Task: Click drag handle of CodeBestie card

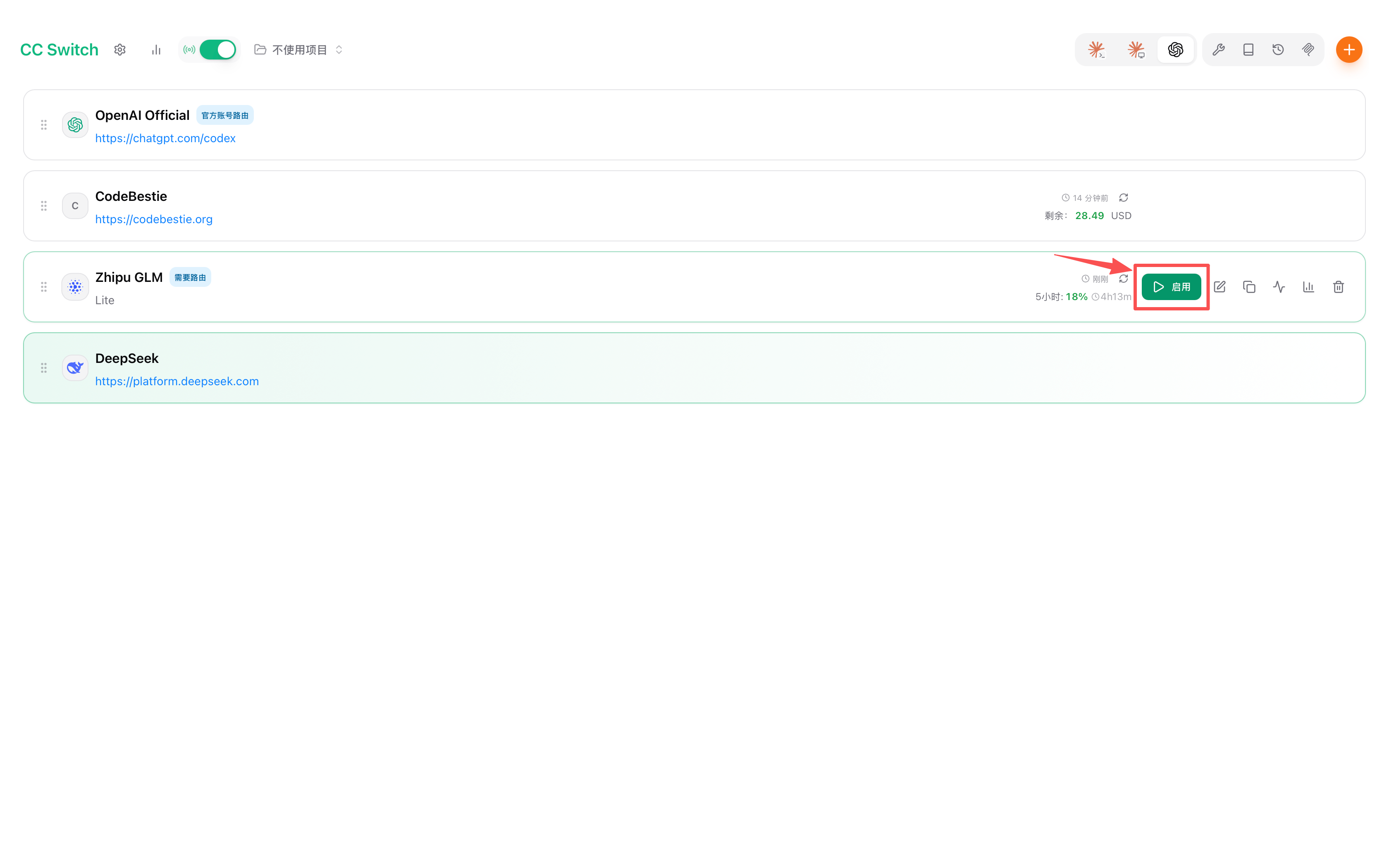Action: [x=44, y=205]
